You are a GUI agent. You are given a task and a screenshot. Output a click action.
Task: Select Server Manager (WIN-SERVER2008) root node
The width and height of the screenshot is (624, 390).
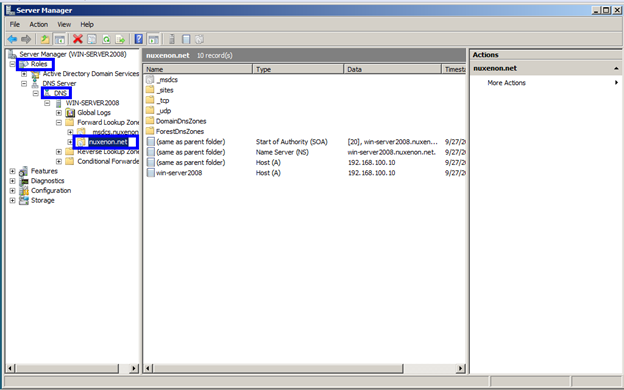73,54
